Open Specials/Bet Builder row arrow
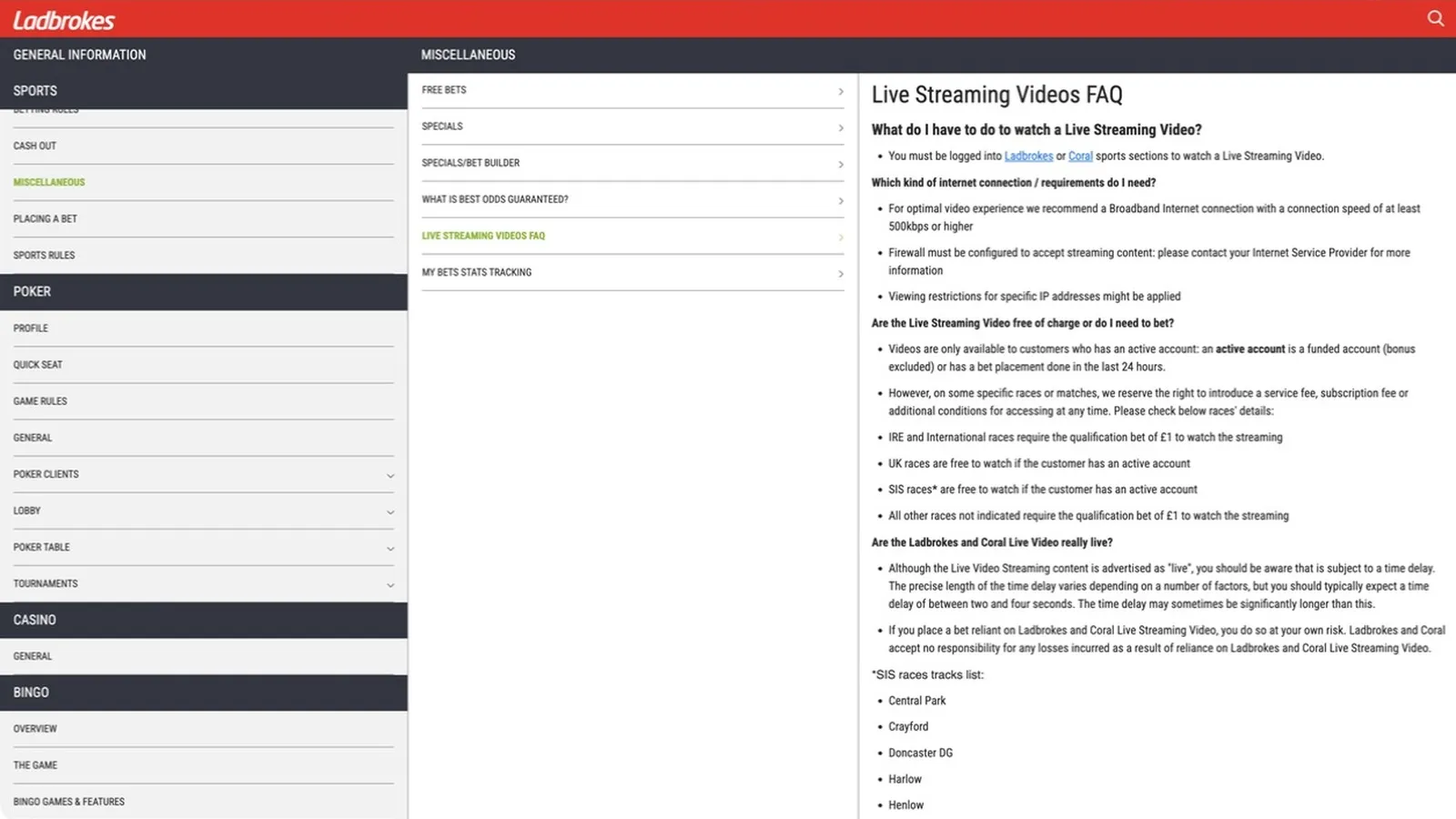Screen dimensions: 1456x819 tap(840, 164)
